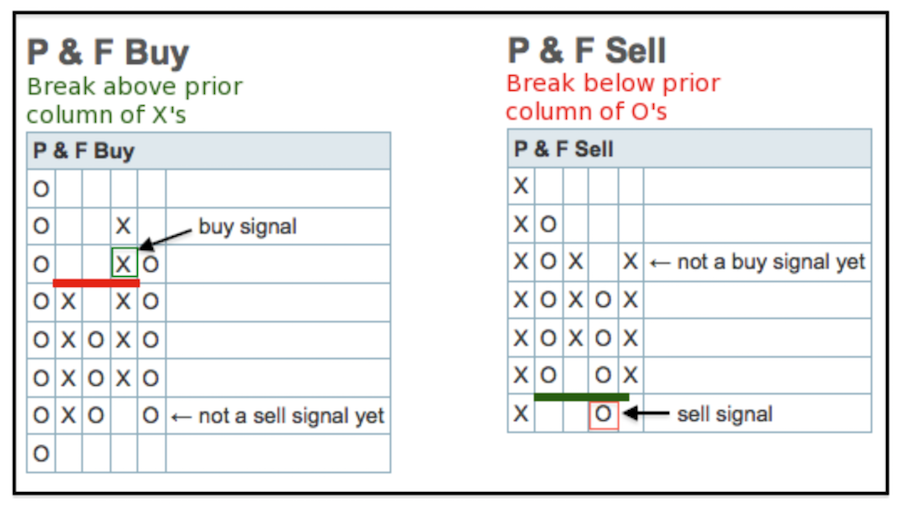
Task: Click the "buy signal" annotation label
Action: (247, 227)
